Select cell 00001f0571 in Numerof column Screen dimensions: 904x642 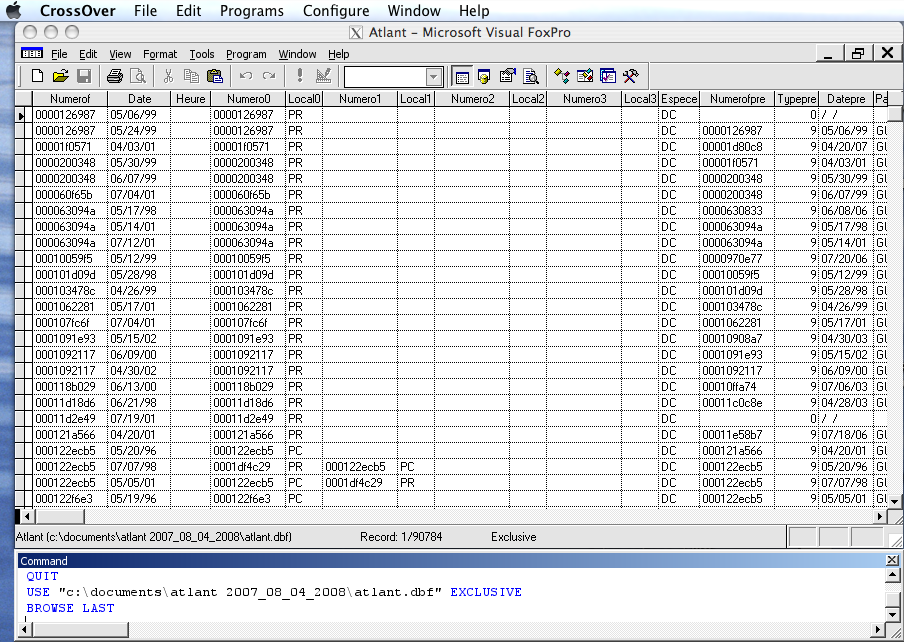coord(70,147)
